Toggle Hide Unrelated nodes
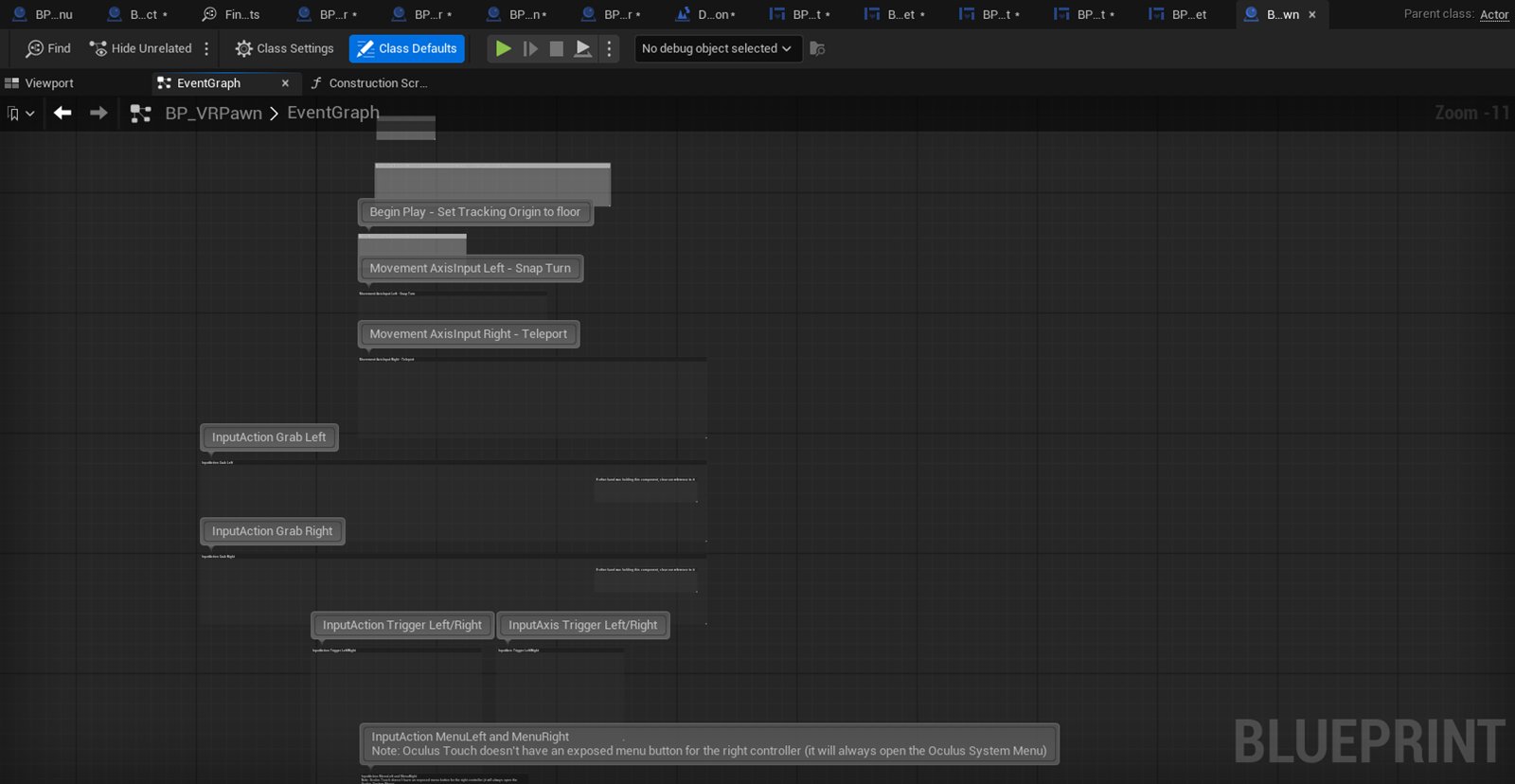 [140, 48]
